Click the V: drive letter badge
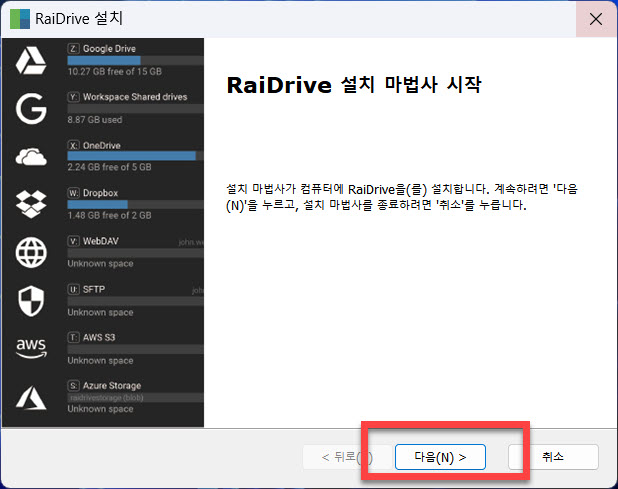618x489 pixels. click(x=74, y=241)
